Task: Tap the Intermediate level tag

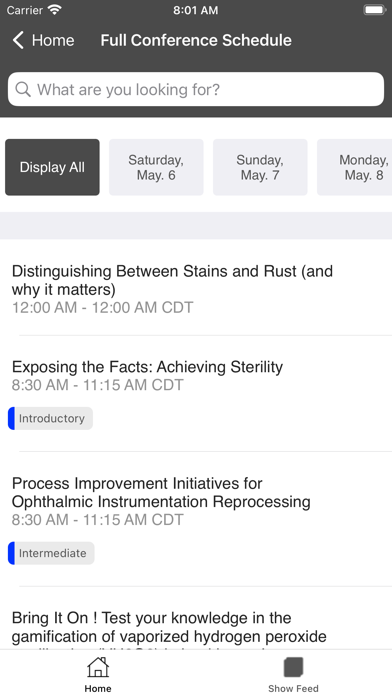Action: click(x=51, y=553)
